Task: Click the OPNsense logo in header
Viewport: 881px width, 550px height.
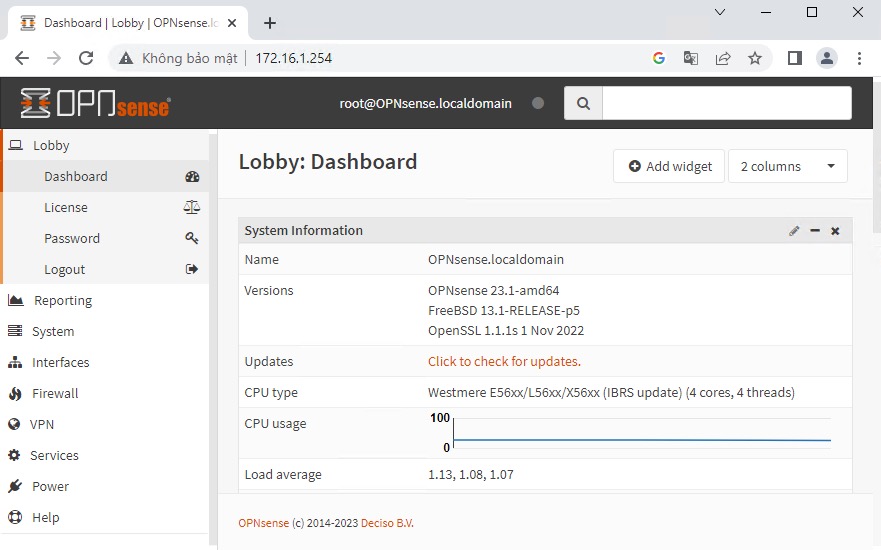Action: 96,103
